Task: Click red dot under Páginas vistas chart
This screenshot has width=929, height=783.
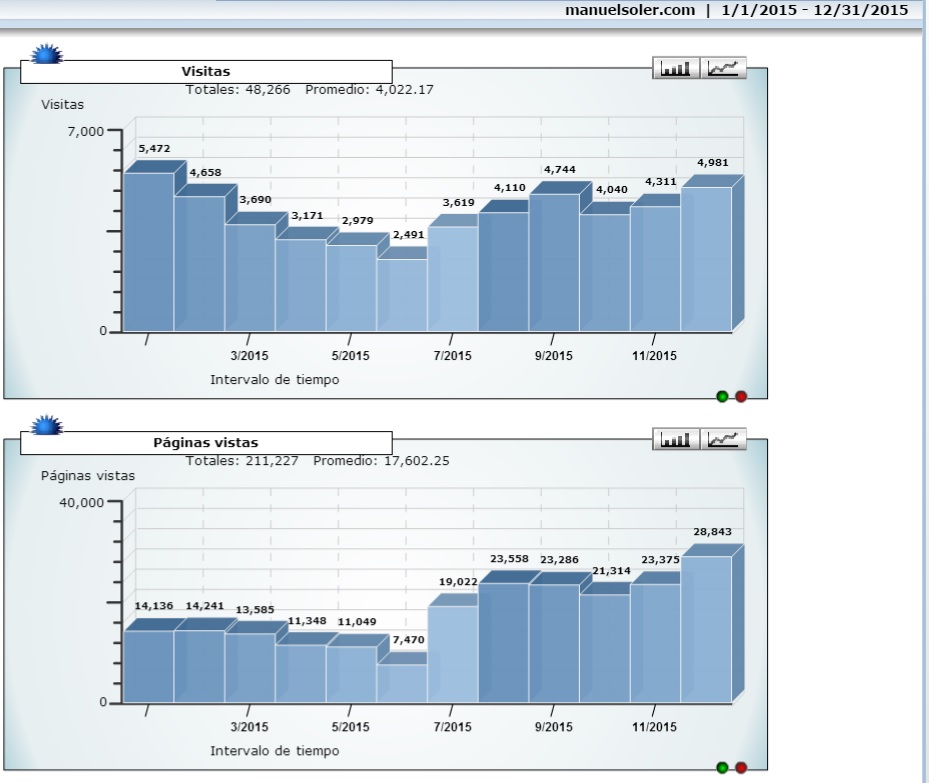Action: [741, 767]
